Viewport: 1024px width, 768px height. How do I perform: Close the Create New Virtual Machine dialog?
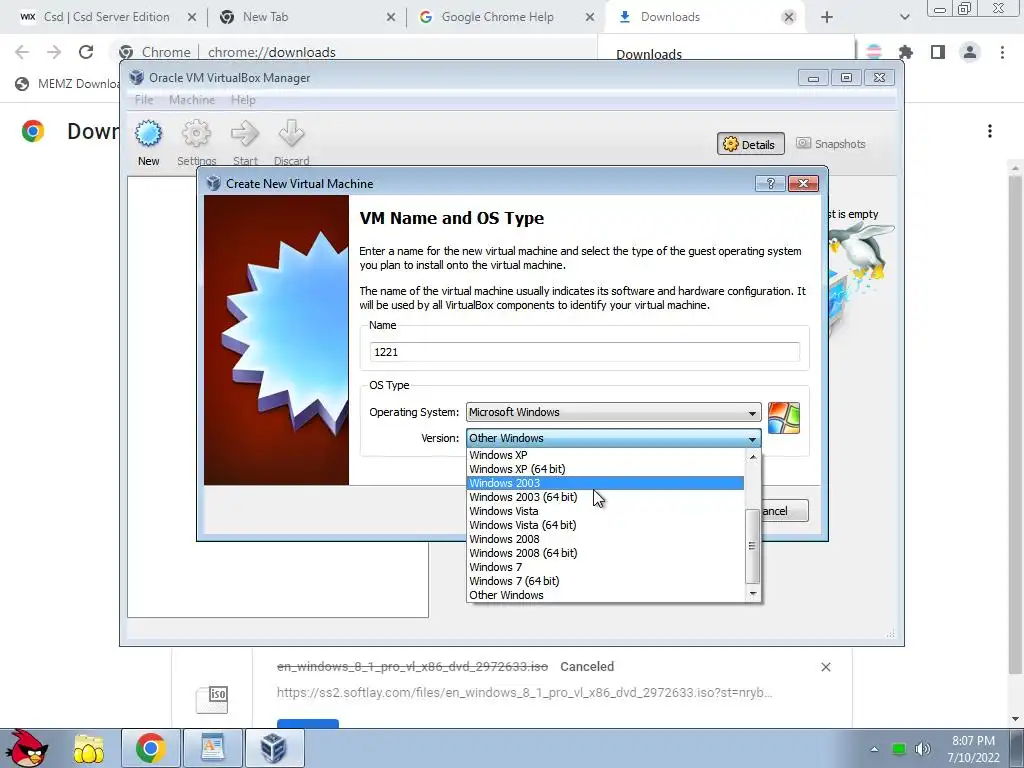pyautogui.click(x=803, y=184)
